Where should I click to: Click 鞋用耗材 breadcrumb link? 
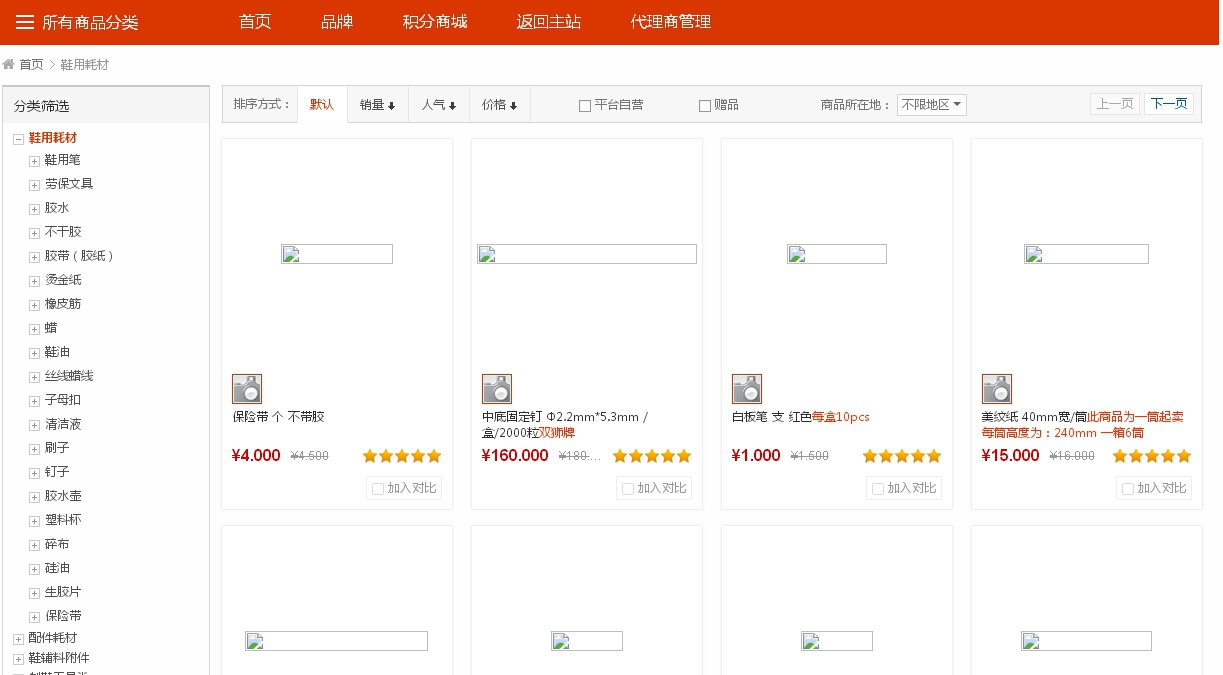click(x=84, y=65)
